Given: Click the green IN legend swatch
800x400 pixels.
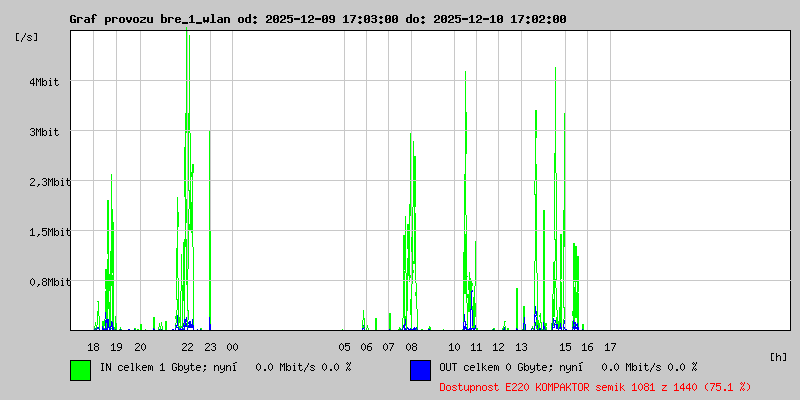Looking at the screenshot, I should pyautogui.click(x=81, y=370).
